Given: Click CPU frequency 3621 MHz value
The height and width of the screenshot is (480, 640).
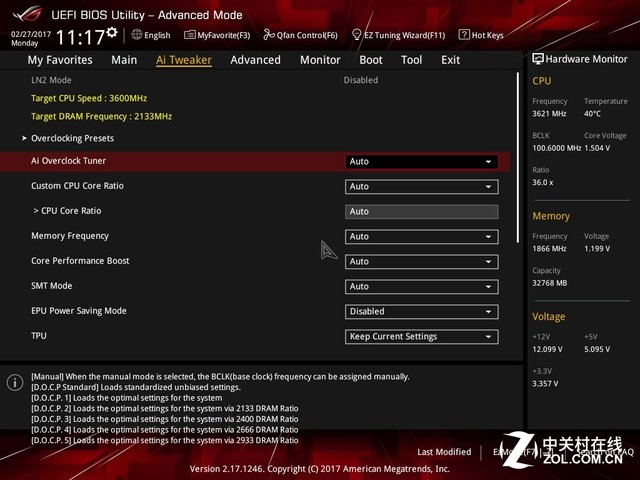Looking at the screenshot, I should tap(549, 113).
